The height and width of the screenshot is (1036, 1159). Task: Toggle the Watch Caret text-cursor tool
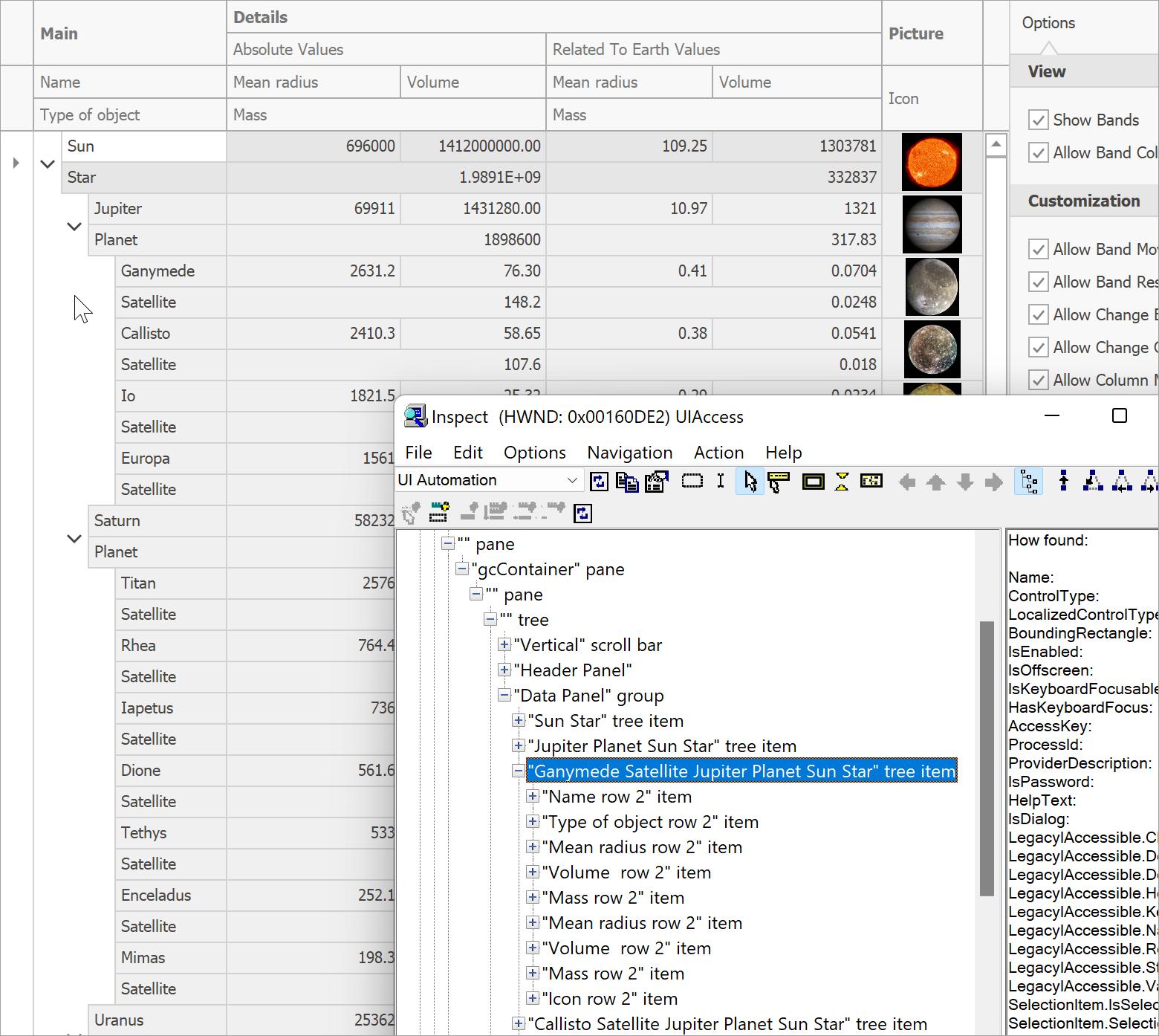[721, 482]
